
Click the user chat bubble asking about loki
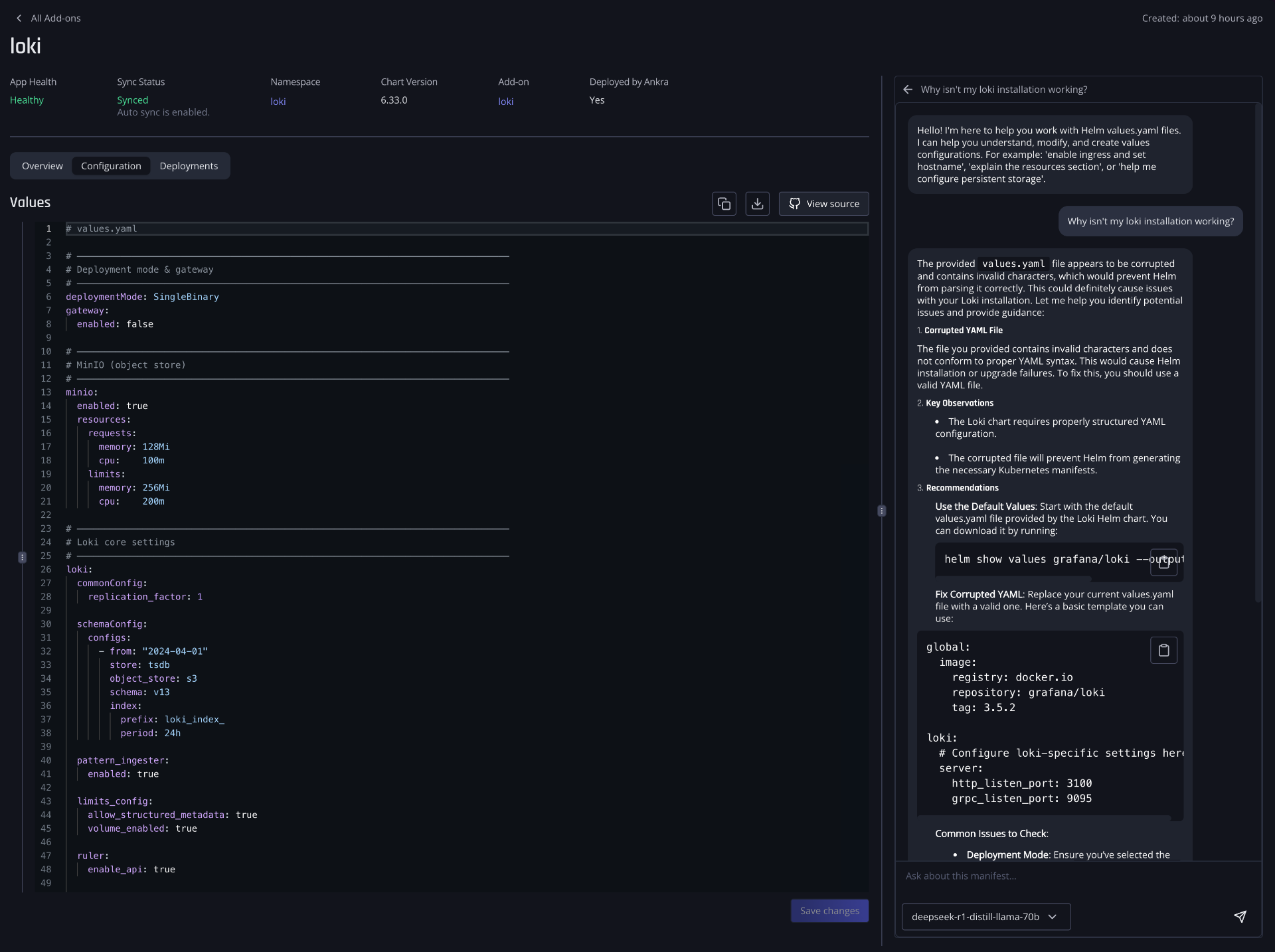click(1150, 221)
